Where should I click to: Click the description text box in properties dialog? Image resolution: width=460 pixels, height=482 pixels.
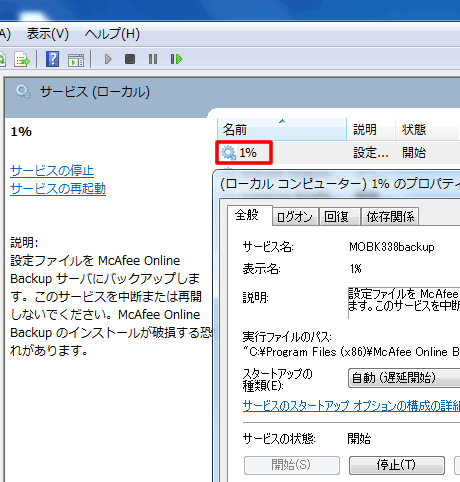(x=404, y=303)
